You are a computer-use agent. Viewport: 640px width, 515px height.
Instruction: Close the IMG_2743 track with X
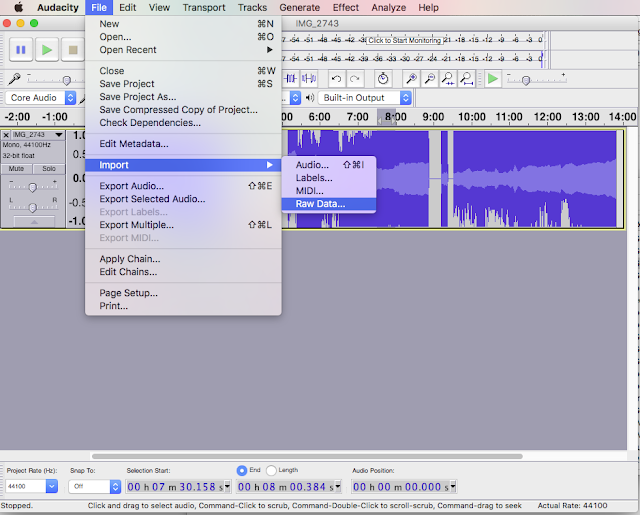6,135
